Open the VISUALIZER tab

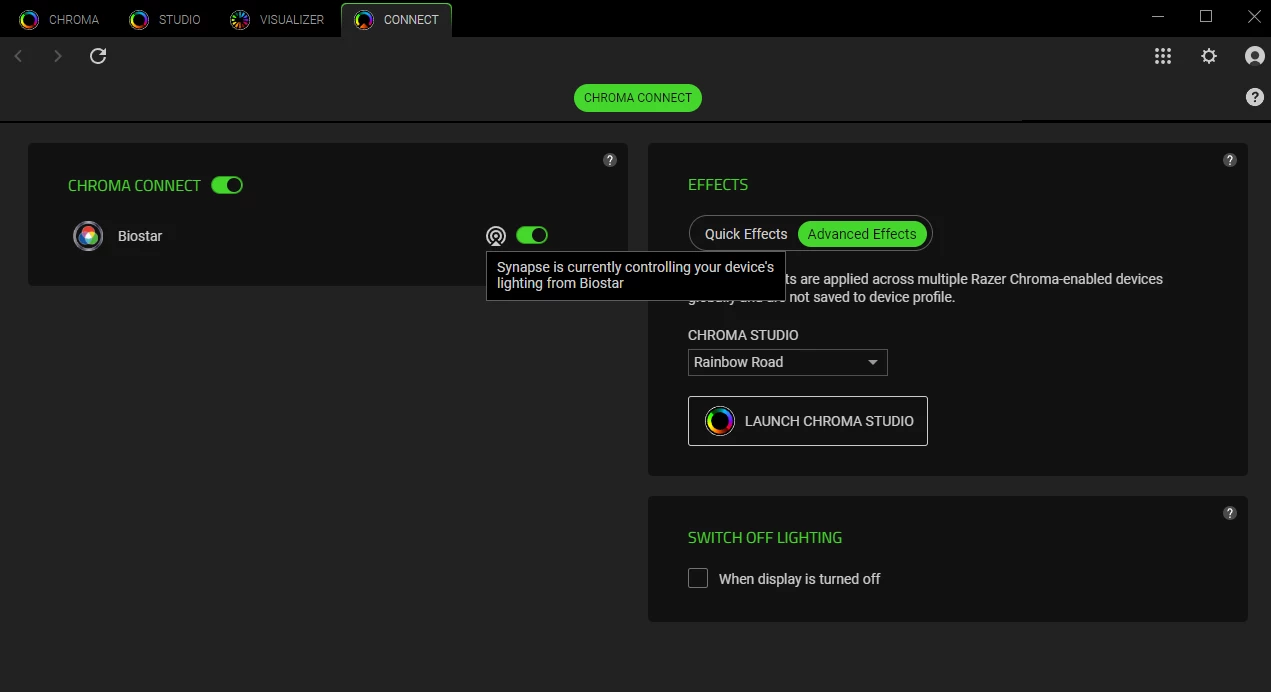277,19
